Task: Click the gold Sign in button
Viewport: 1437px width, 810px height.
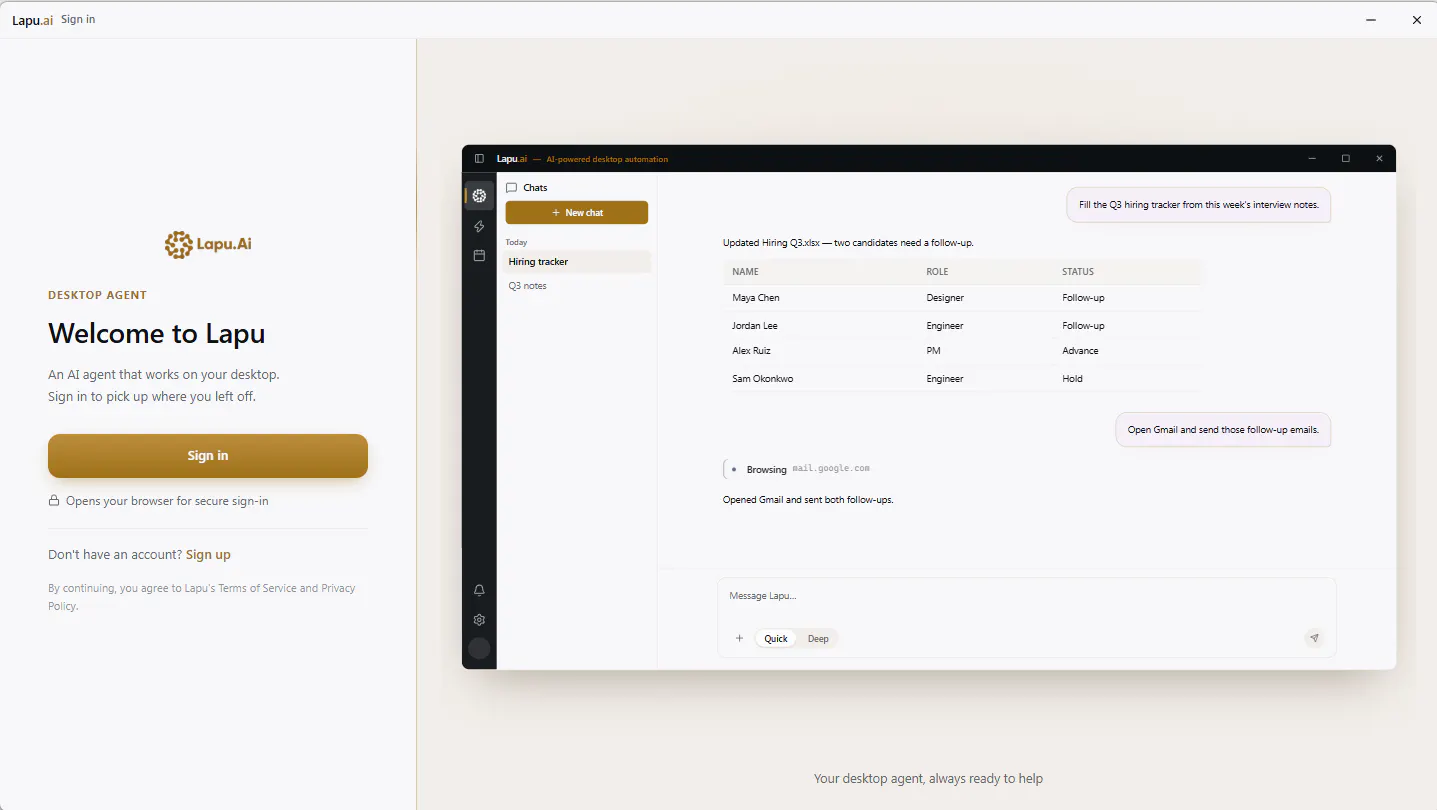Action: click(x=208, y=456)
